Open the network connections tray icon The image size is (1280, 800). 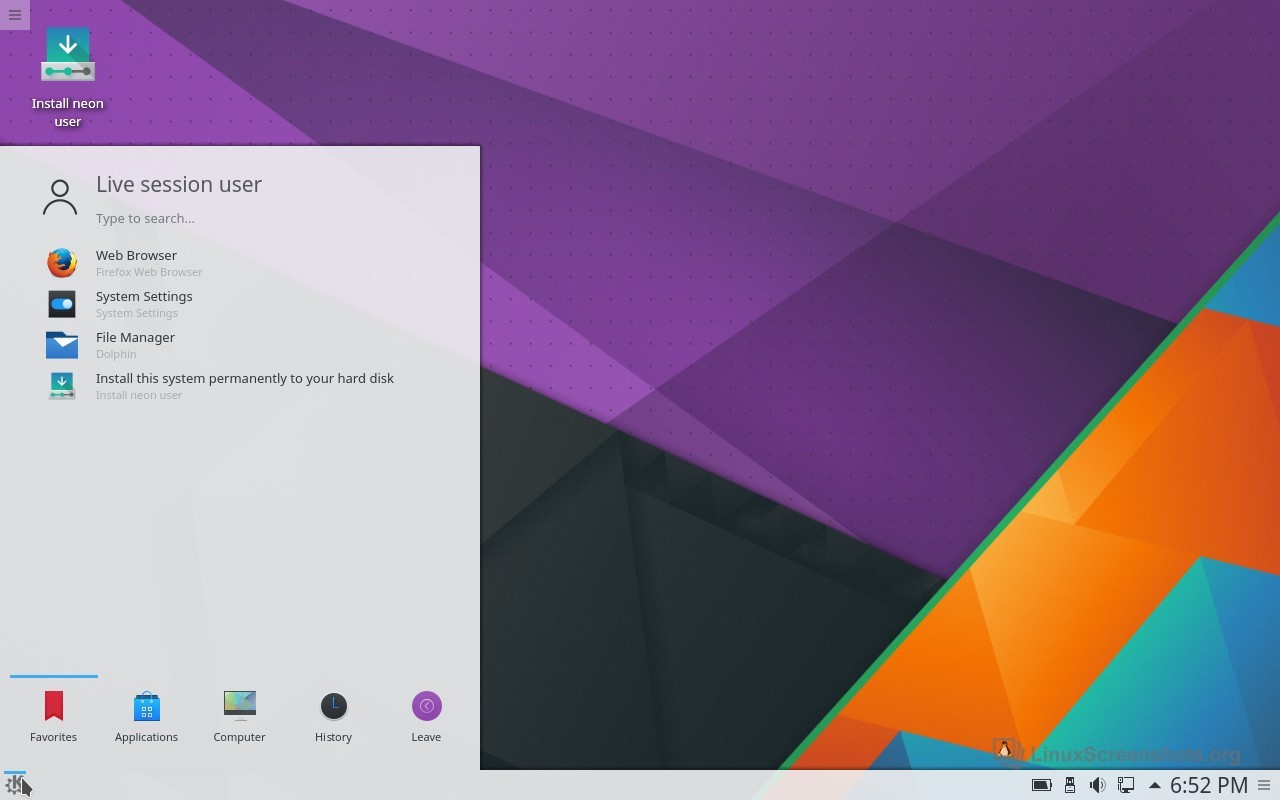click(x=1125, y=786)
